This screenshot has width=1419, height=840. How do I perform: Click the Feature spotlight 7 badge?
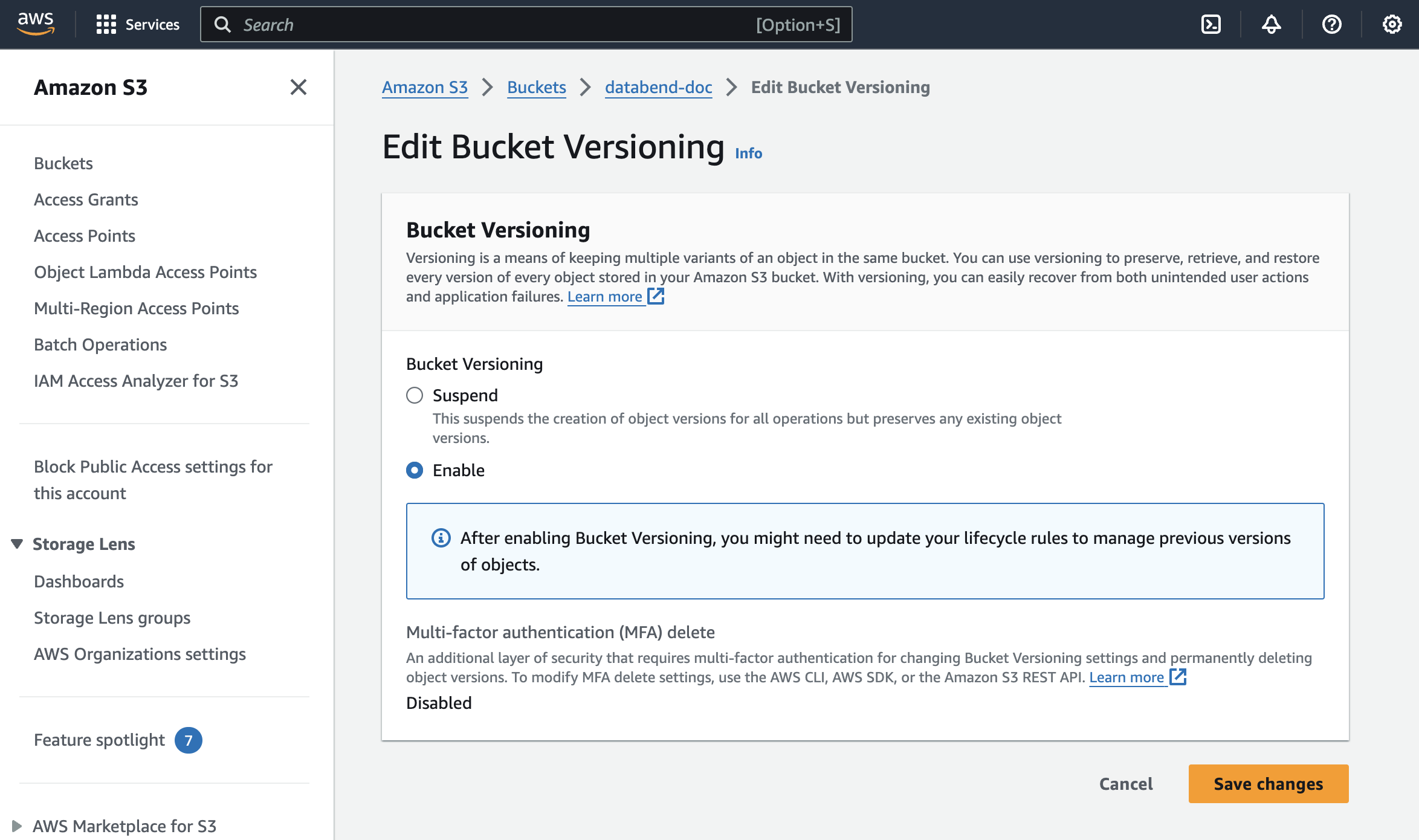tap(189, 740)
